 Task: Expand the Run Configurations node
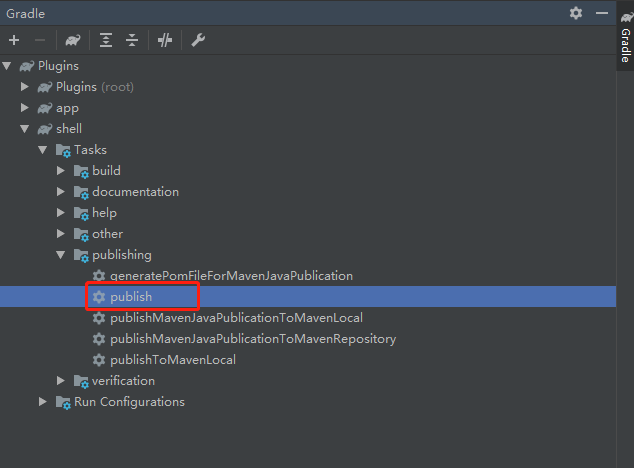(x=43, y=402)
